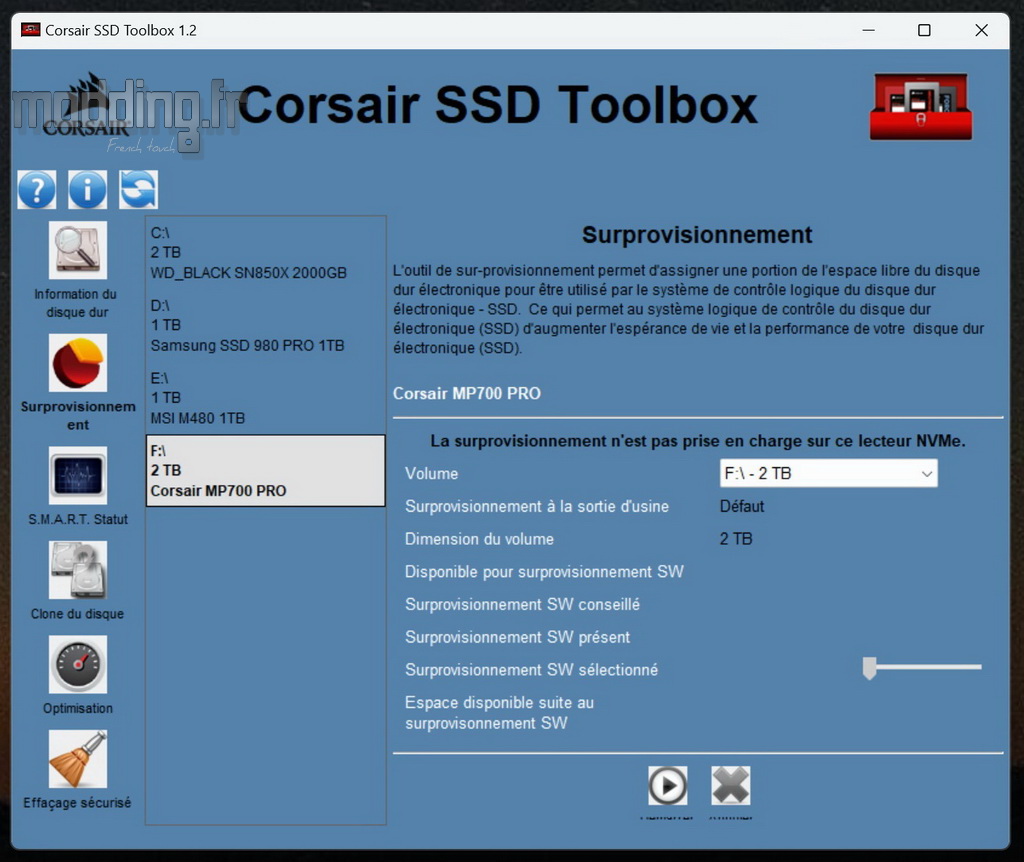
Task: Open Clone du disque tool
Action: tap(78, 570)
